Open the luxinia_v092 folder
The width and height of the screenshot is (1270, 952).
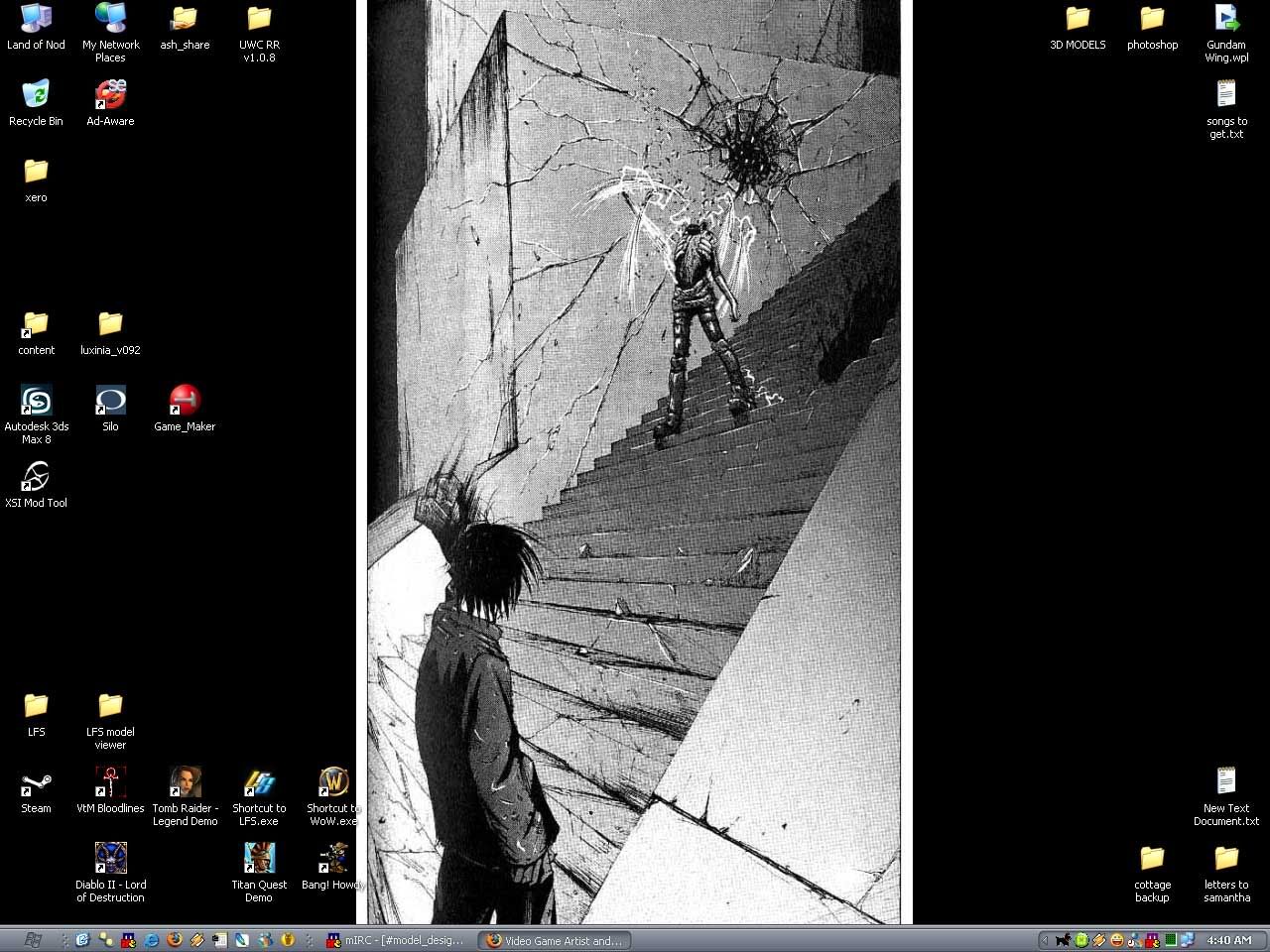(x=110, y=332)
